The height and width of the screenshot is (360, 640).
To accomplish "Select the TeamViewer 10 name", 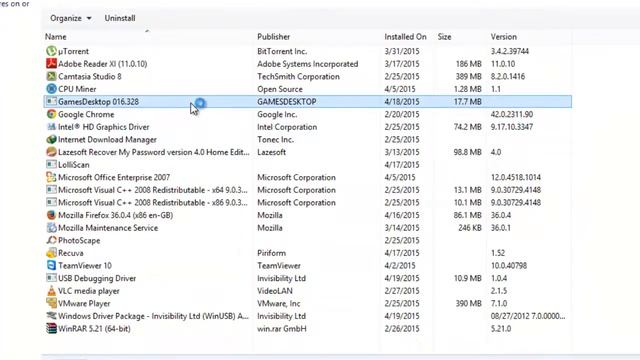I will 85,266.
